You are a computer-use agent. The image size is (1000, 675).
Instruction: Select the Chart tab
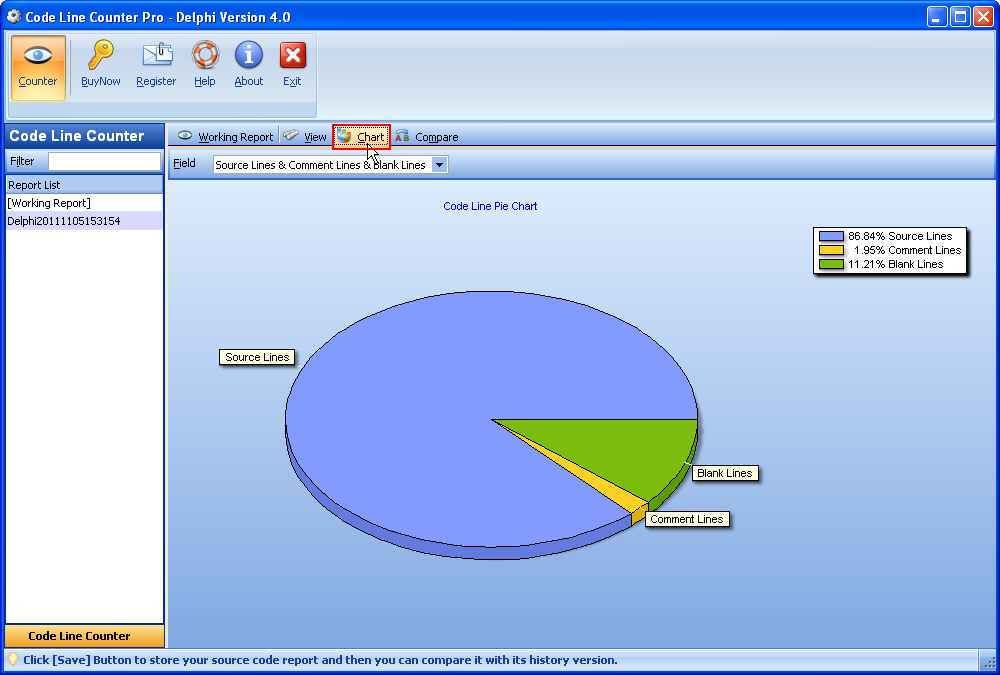point(362,137)
